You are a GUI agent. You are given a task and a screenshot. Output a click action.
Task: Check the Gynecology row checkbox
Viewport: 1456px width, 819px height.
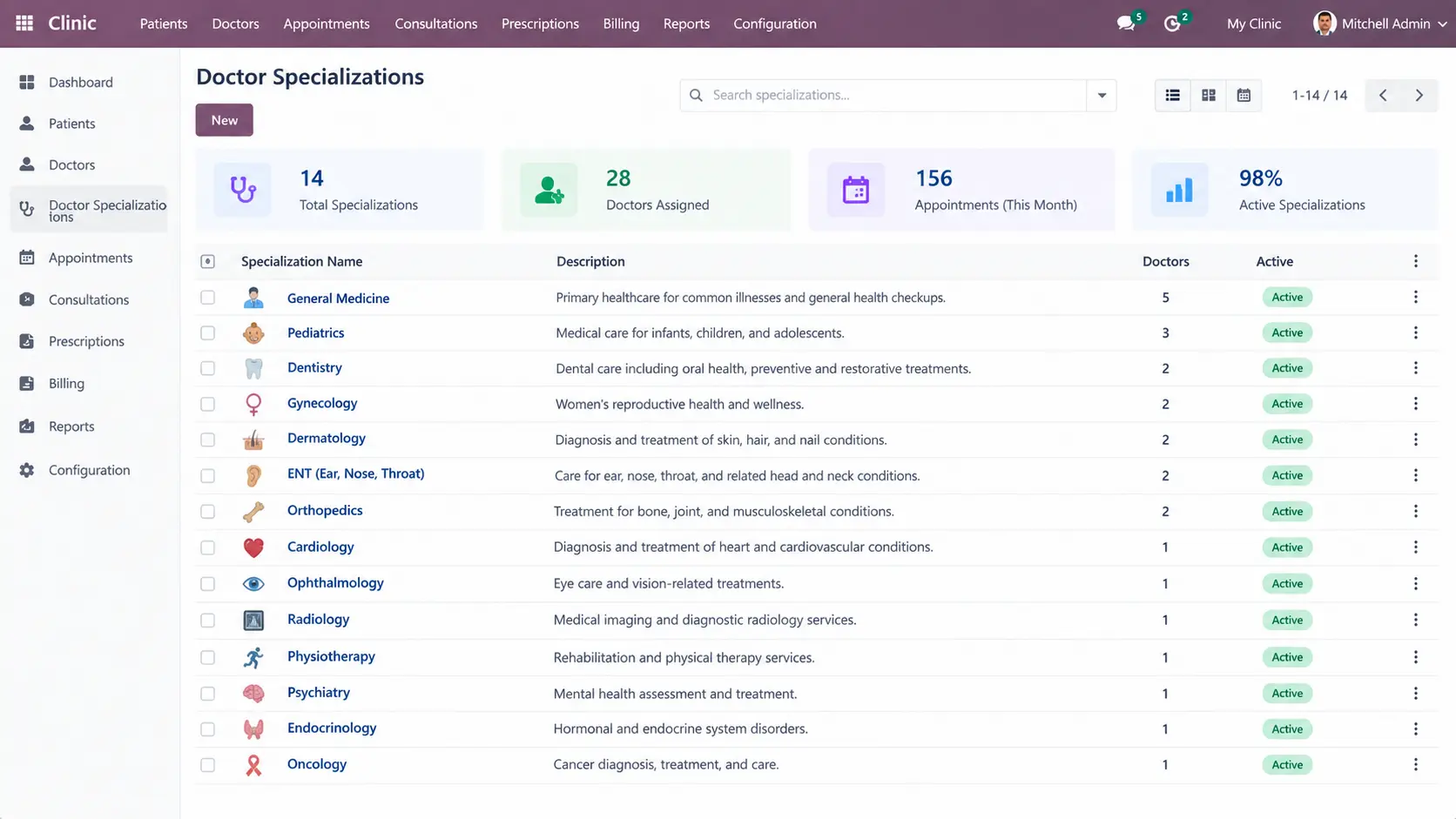pos(207,404)
